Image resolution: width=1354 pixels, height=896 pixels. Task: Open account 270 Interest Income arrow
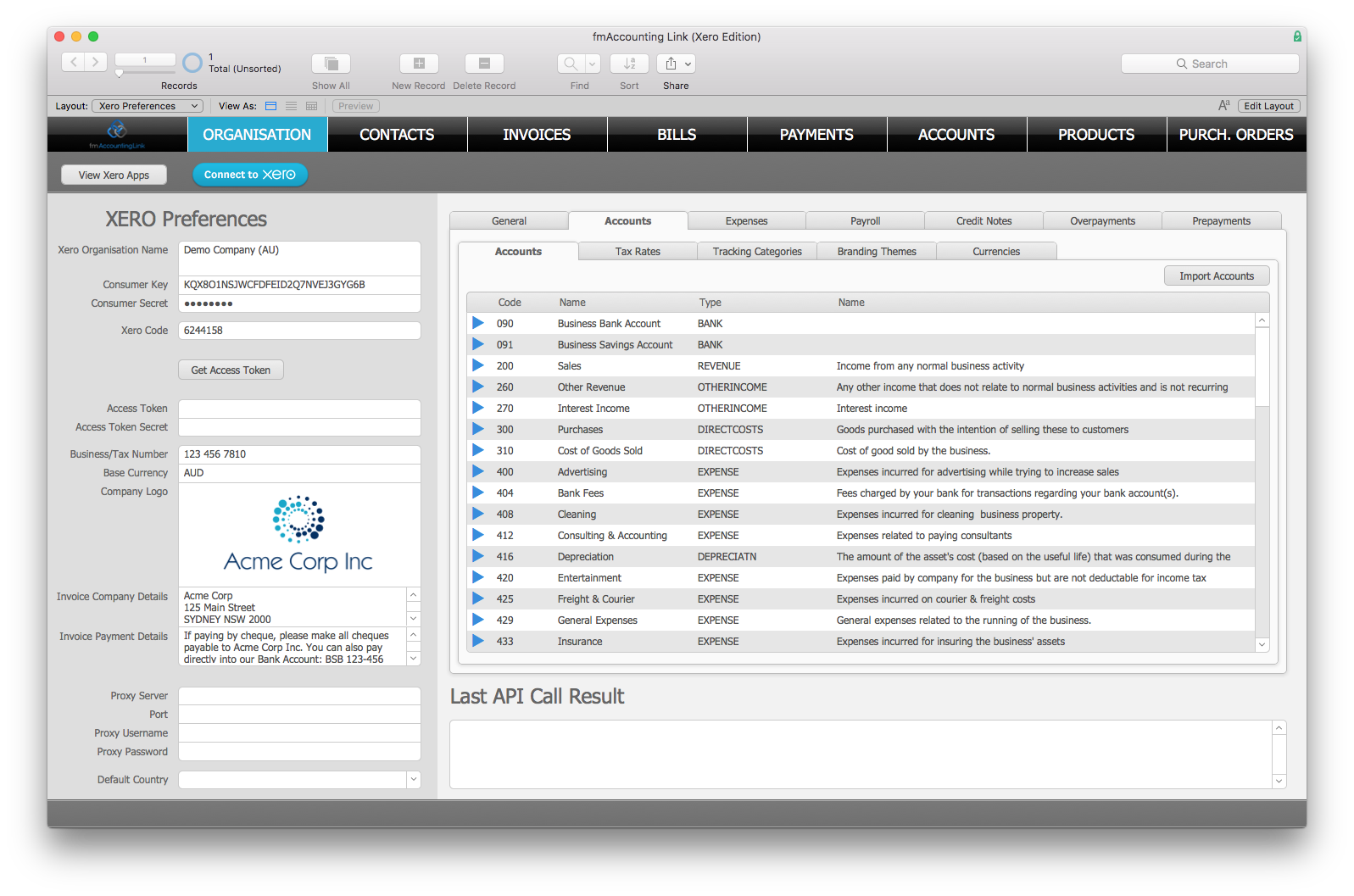point(478,408)
